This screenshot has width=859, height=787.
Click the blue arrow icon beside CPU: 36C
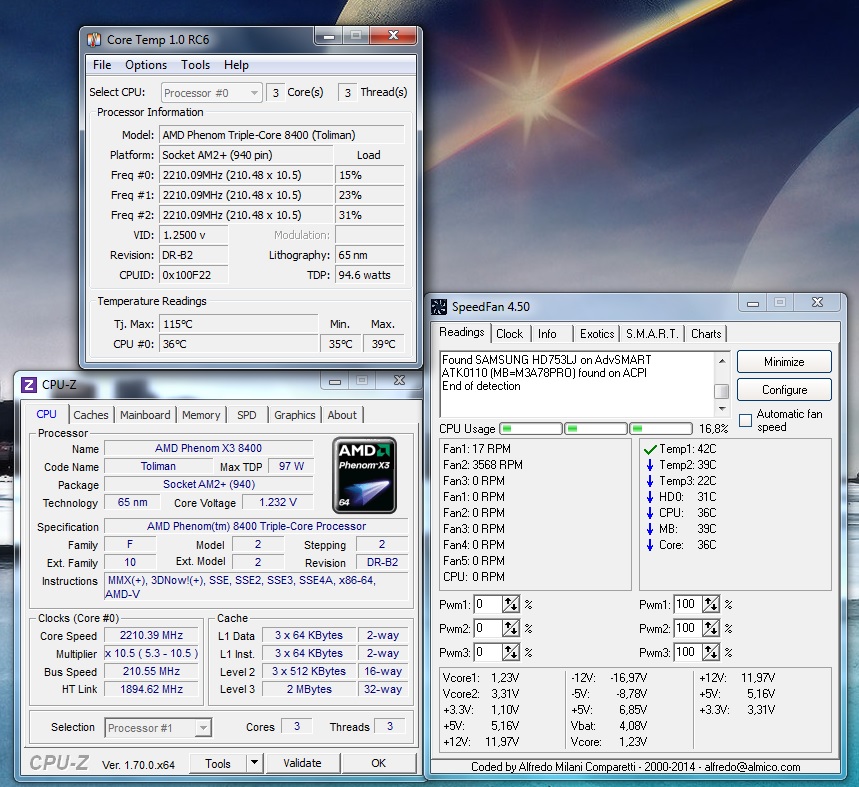[650, 513]
